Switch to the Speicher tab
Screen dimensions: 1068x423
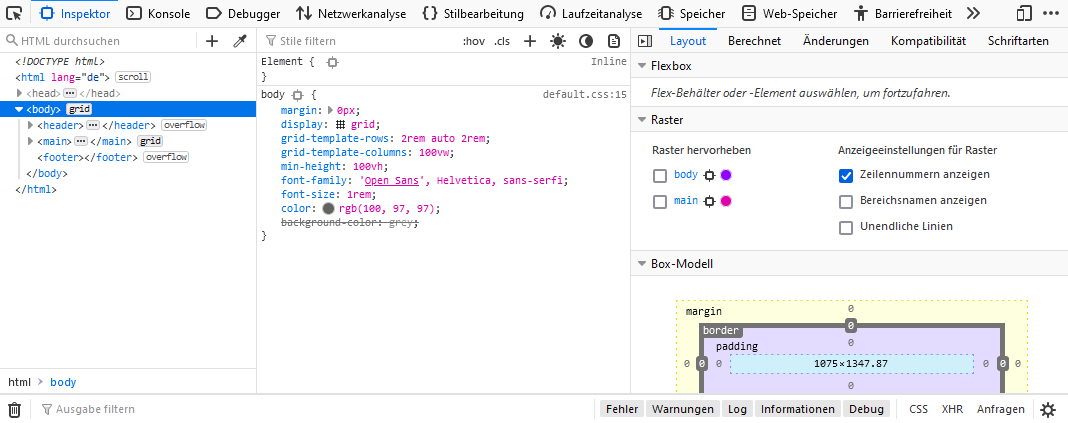[x=691, y=14]
